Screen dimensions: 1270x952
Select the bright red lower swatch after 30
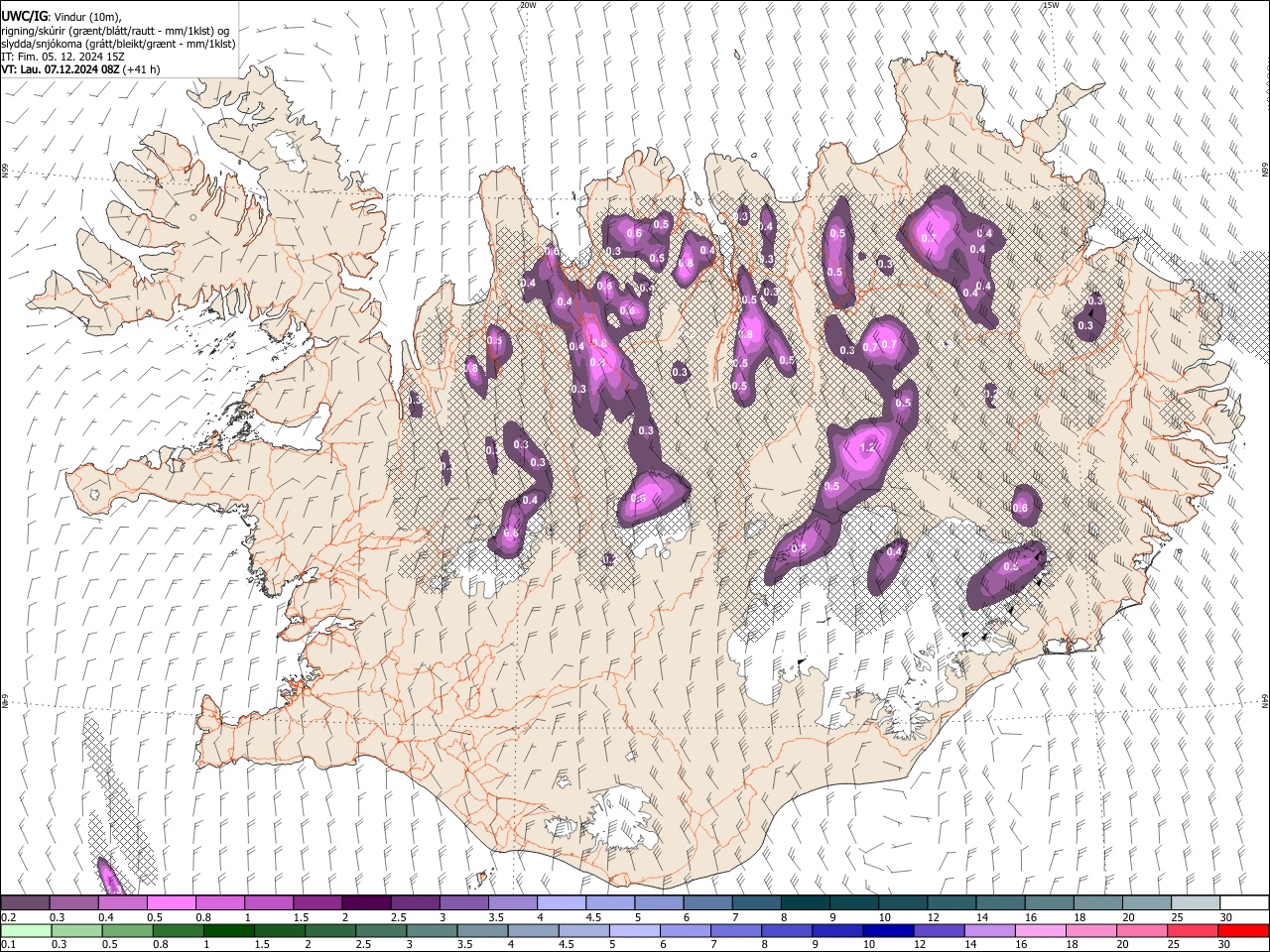[x=1242, y=930]
